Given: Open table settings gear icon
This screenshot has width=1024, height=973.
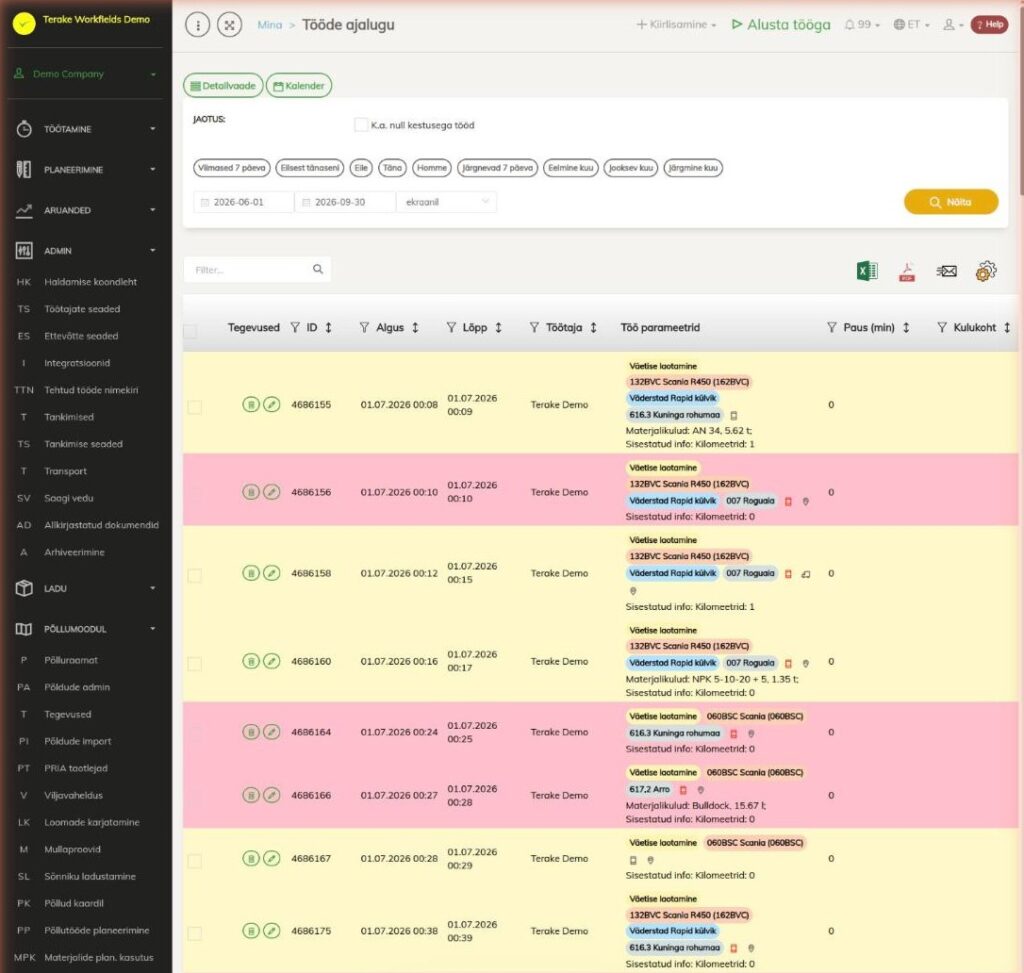Looking at the screenshot, I should tap(986, 270).
